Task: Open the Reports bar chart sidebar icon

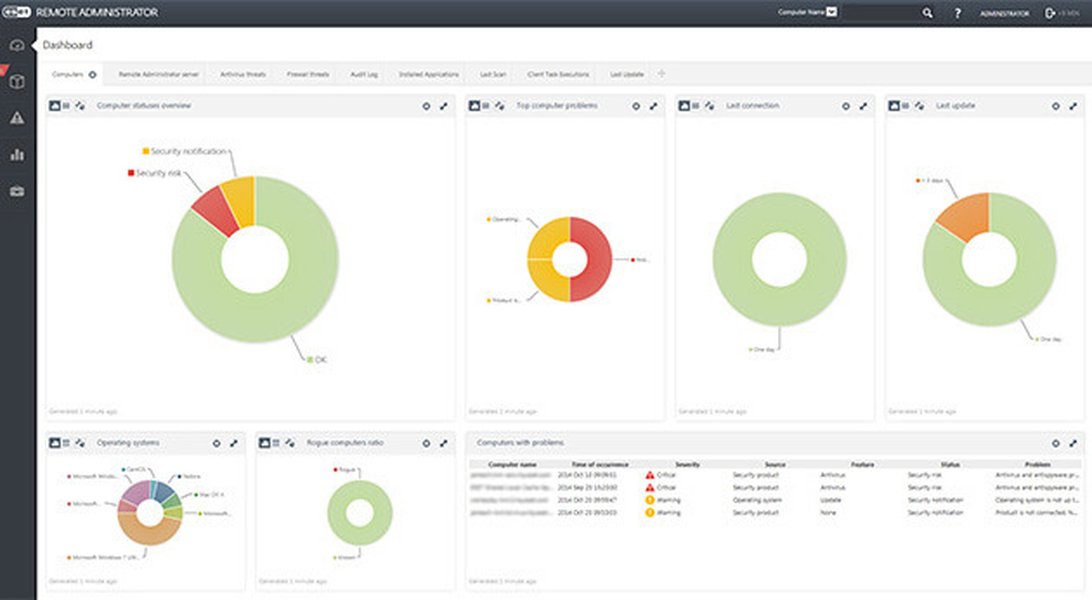Action: 17,155
